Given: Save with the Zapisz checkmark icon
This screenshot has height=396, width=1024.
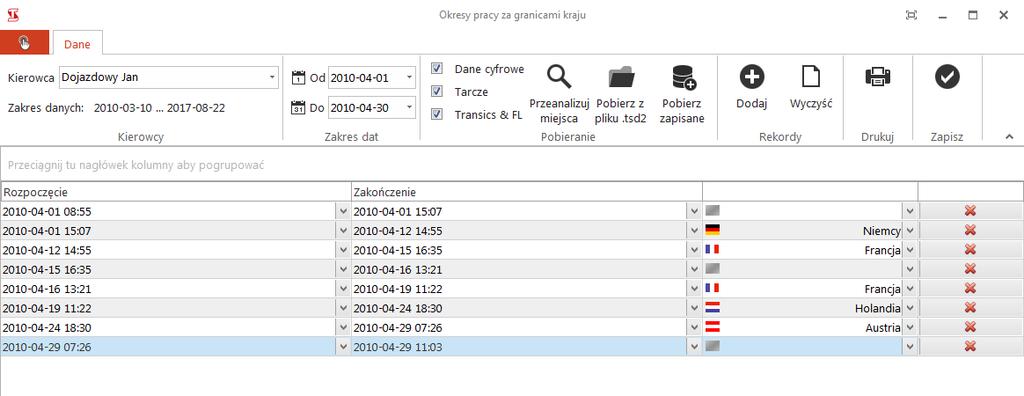Looking at the screenshot, I should tap(947, 77).
